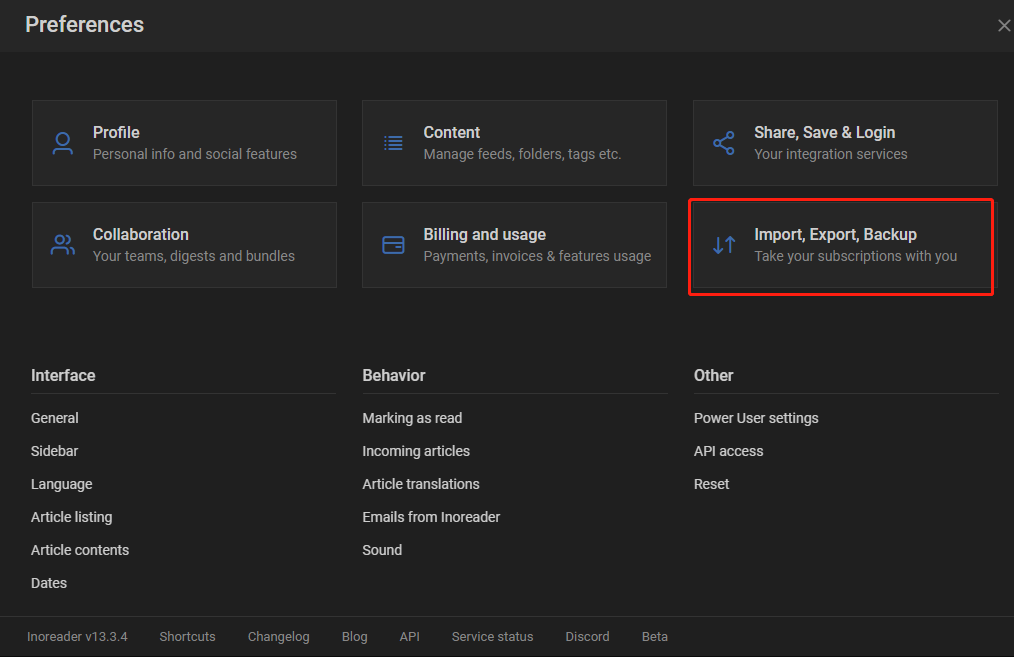Click the Profile person icon
1014x657 pixels.
click(x=63, y=143)
